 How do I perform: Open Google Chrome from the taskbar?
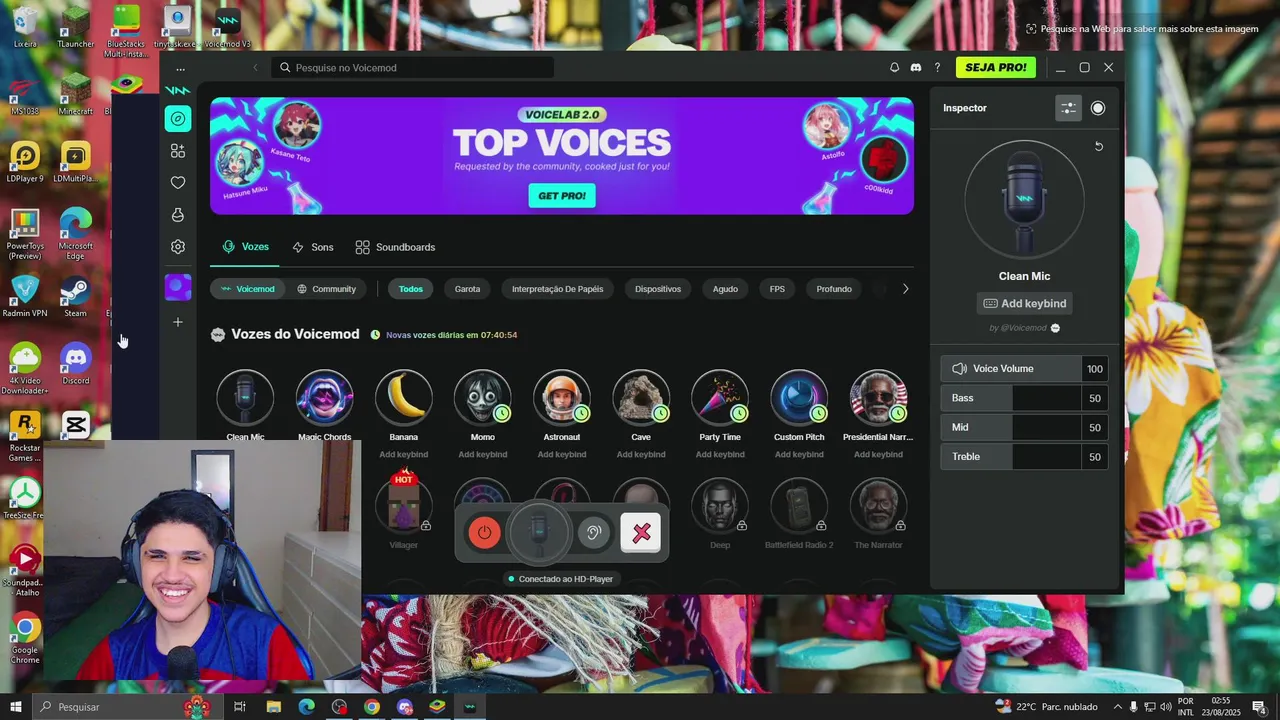[x=372, y=707]
